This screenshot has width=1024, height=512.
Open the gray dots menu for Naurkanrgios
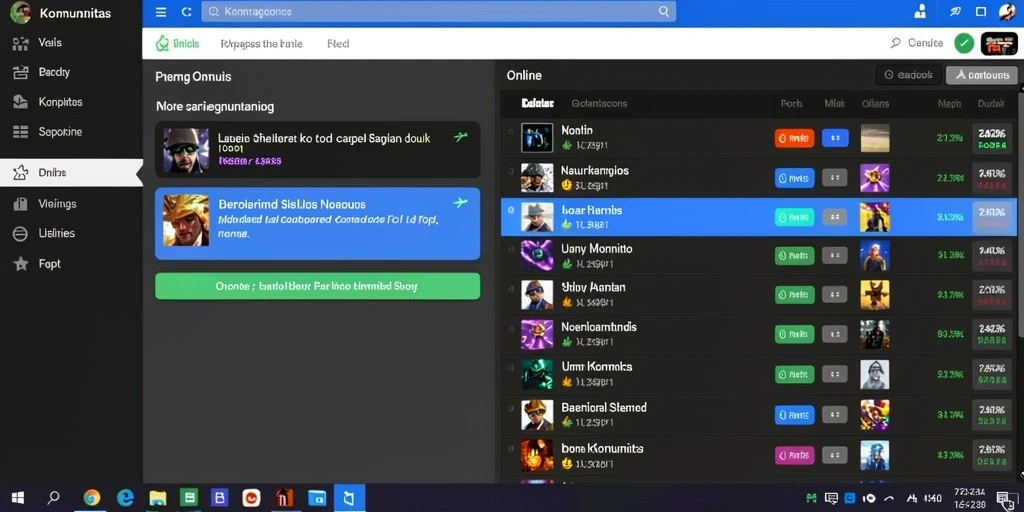(835, 178)
